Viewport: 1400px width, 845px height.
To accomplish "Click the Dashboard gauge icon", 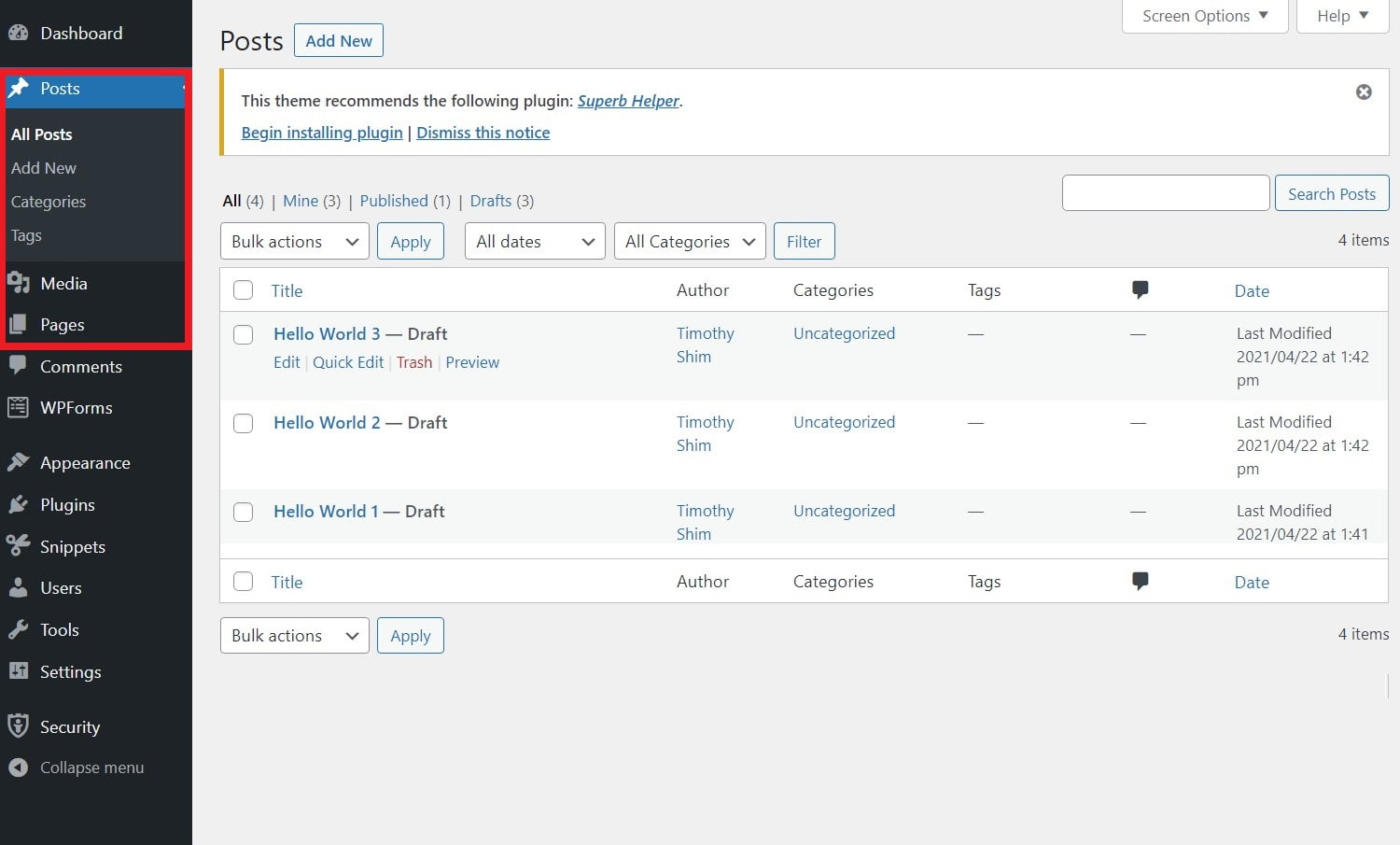I will point(19,33).
